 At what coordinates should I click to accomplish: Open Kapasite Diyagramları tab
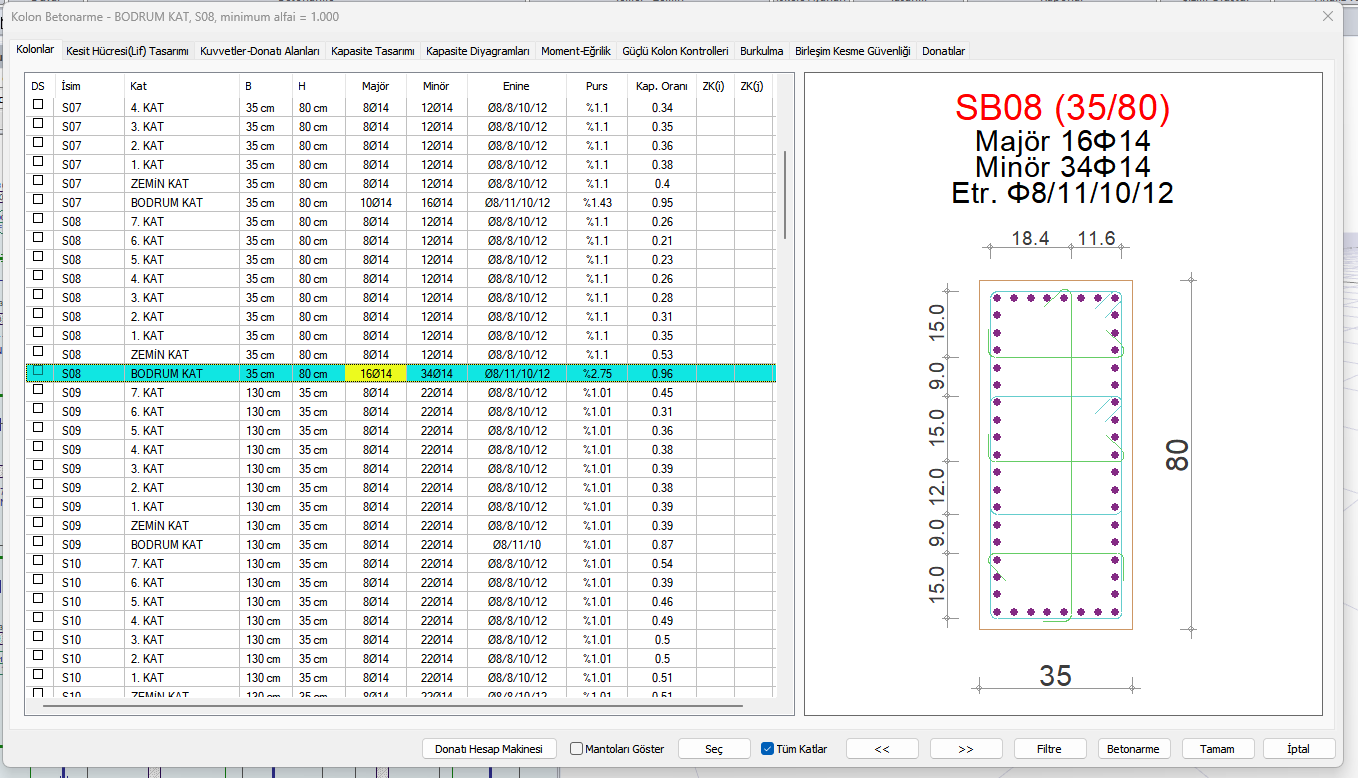(478, 51)
